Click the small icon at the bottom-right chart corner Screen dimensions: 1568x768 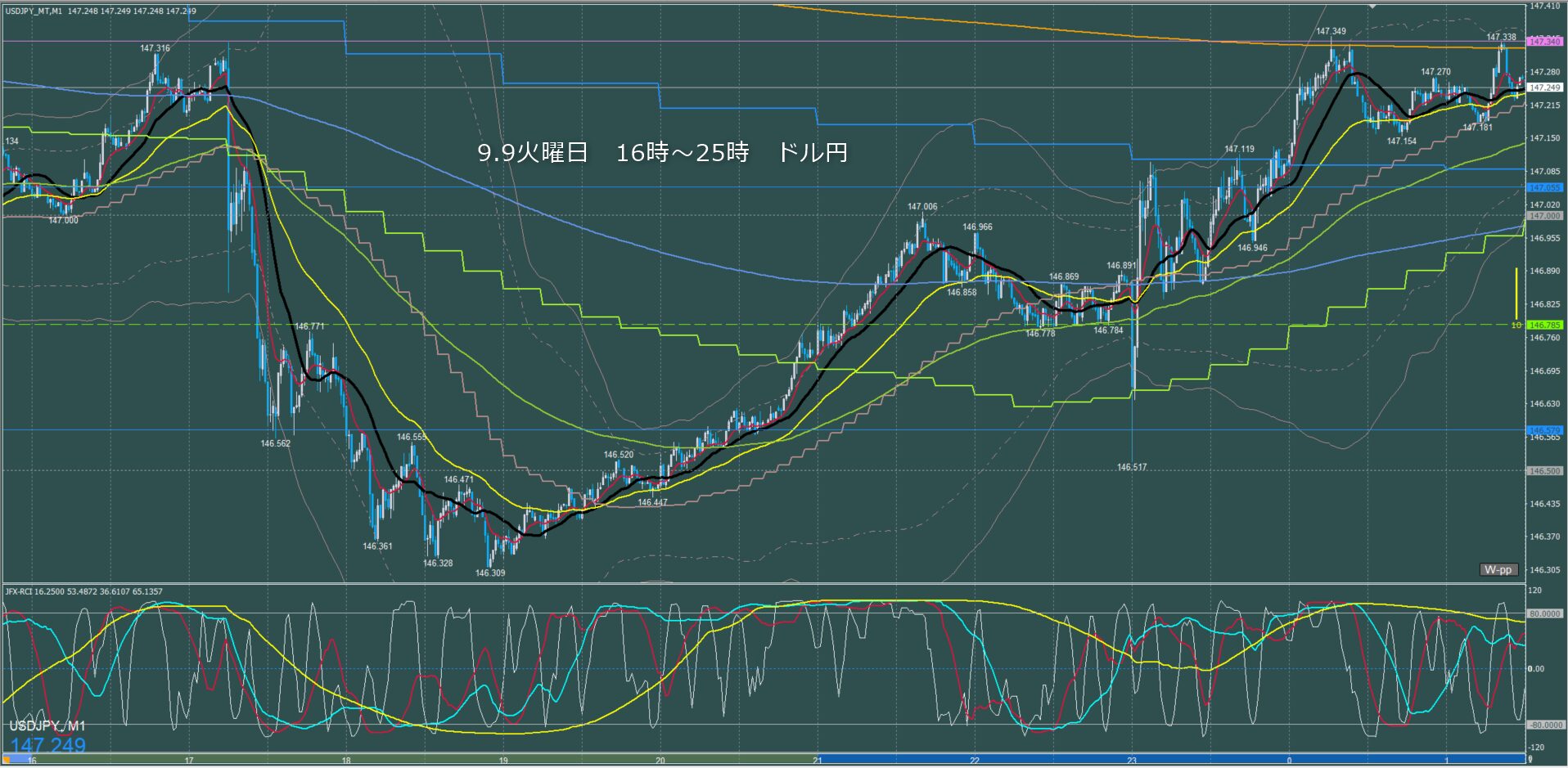(1530, 760)
